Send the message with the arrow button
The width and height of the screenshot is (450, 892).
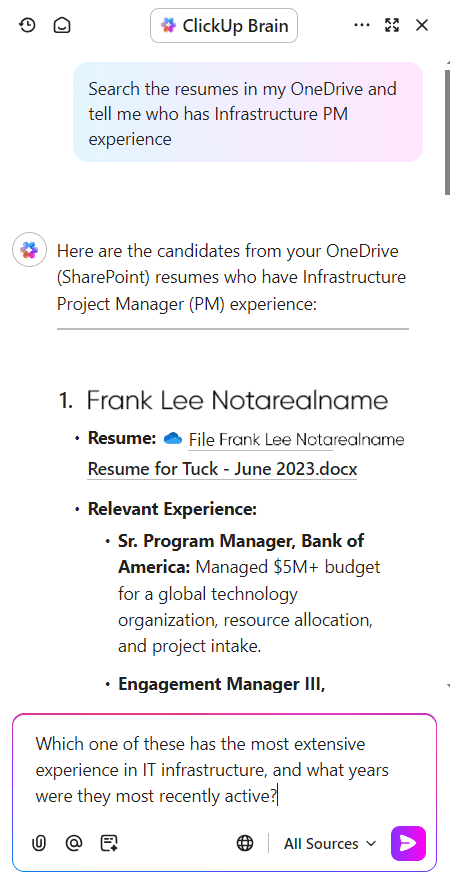click(x=408, y=844)
